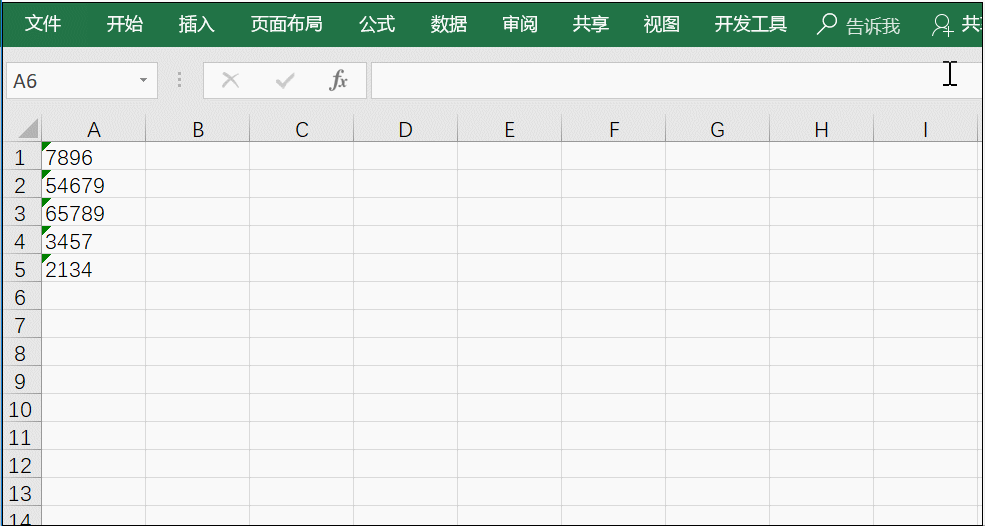Select column F header
The image size is (985, 526).
(614, 129)
